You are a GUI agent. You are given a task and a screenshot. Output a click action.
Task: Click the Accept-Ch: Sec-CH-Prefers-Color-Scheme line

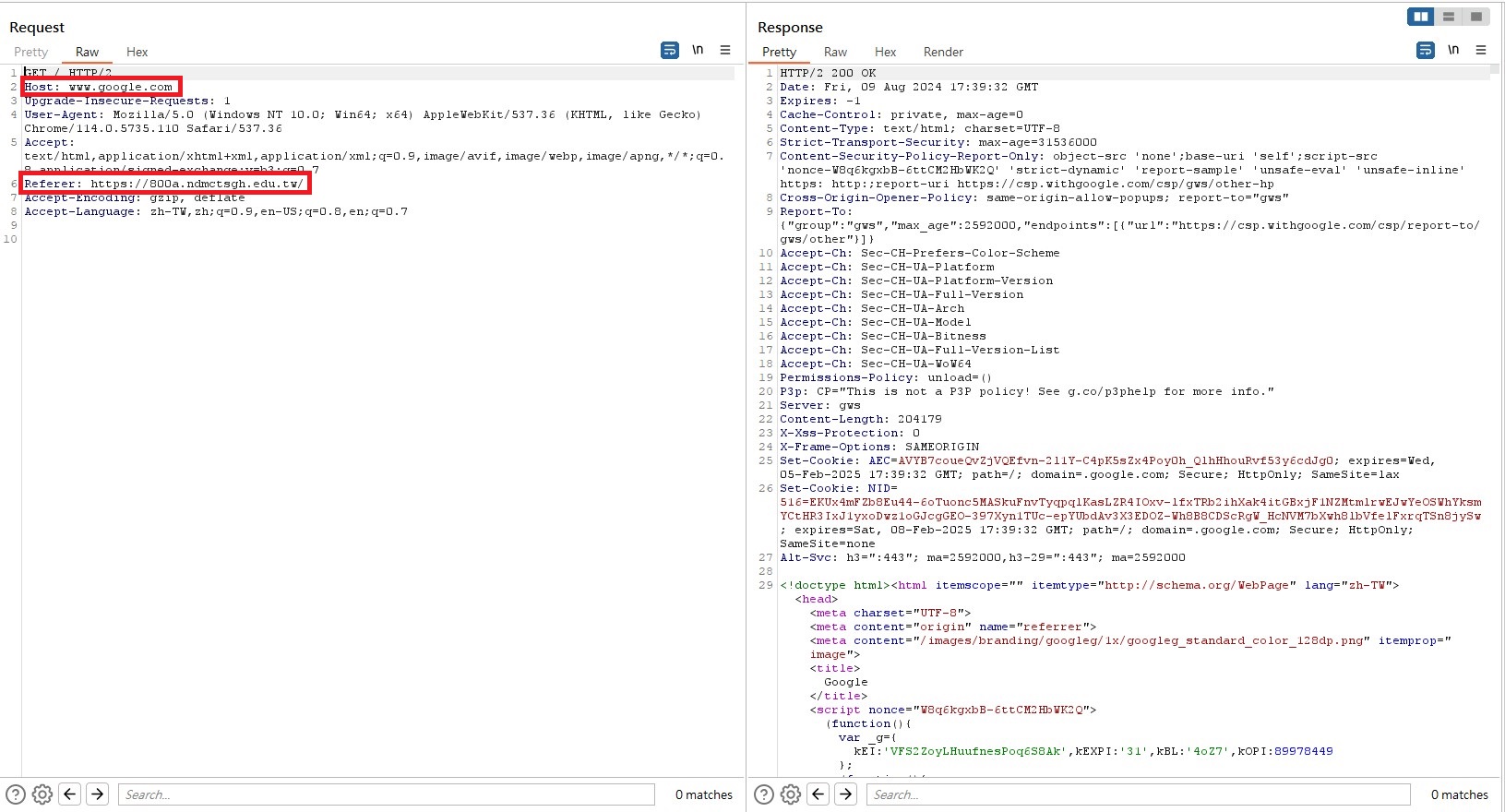(x=920, y=253)
